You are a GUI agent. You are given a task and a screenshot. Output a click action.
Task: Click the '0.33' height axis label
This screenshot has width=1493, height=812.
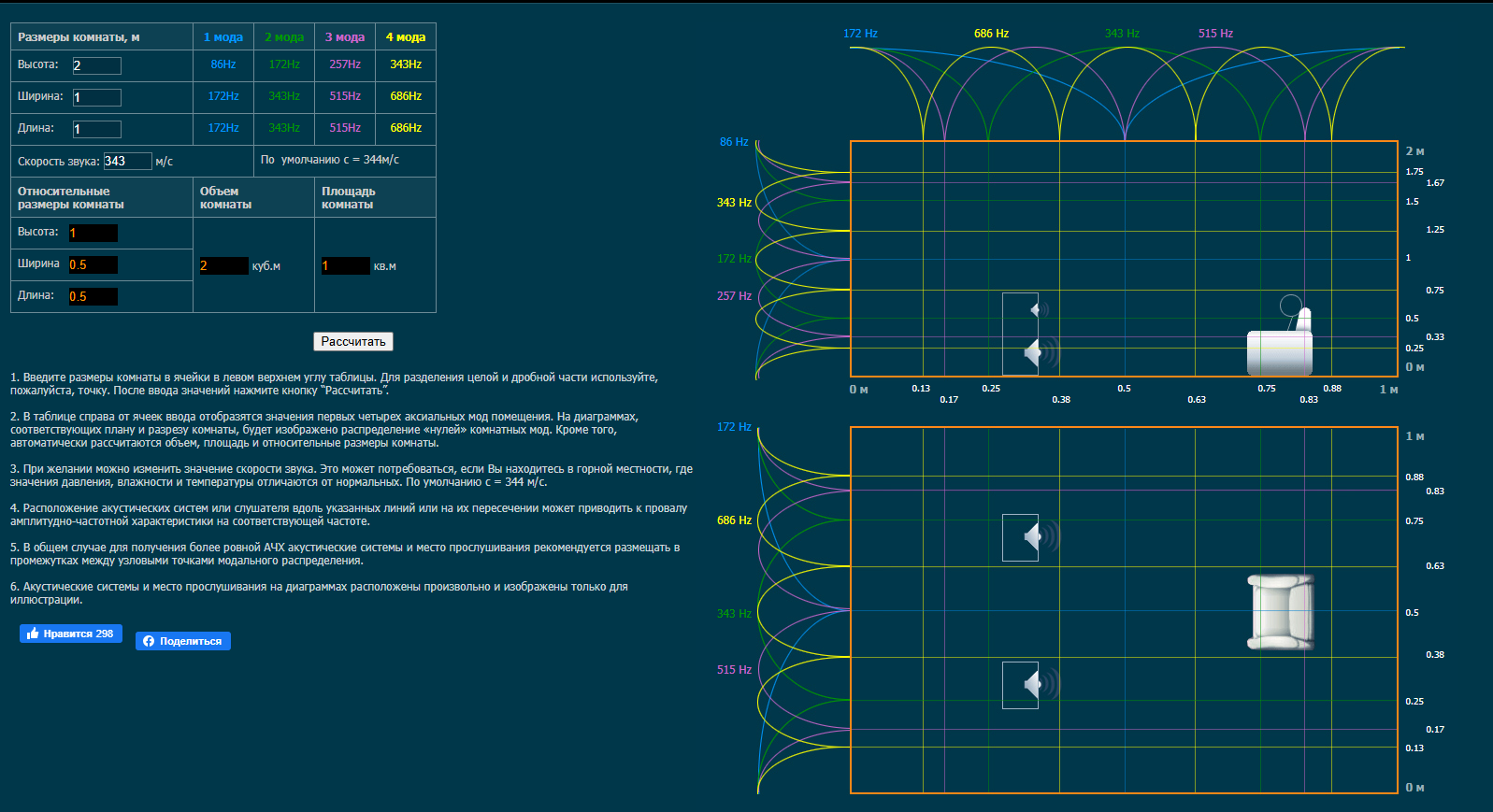(x=1435, y=337)
